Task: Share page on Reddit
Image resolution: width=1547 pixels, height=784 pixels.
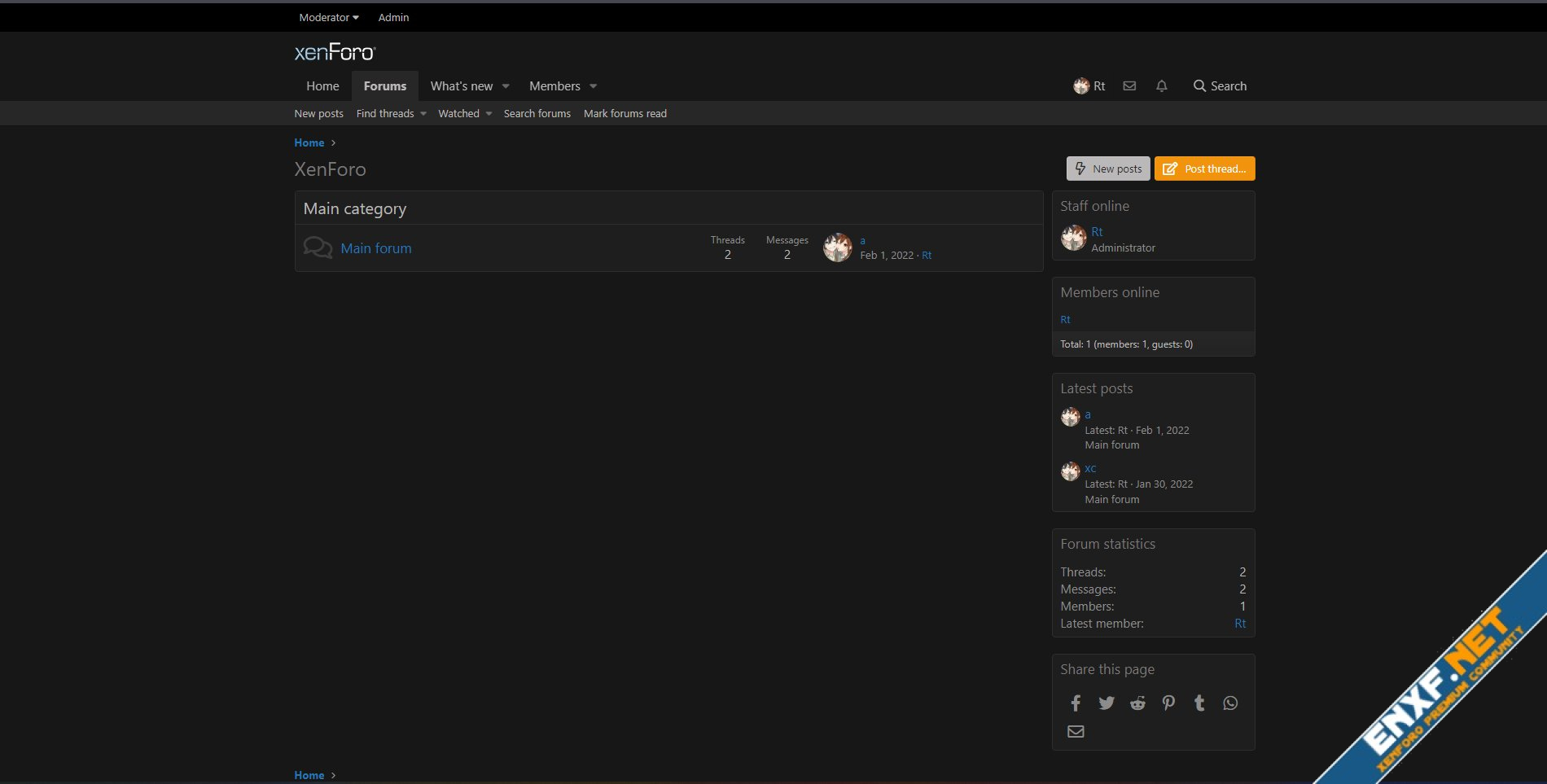Action: [x=1137, y=703]
